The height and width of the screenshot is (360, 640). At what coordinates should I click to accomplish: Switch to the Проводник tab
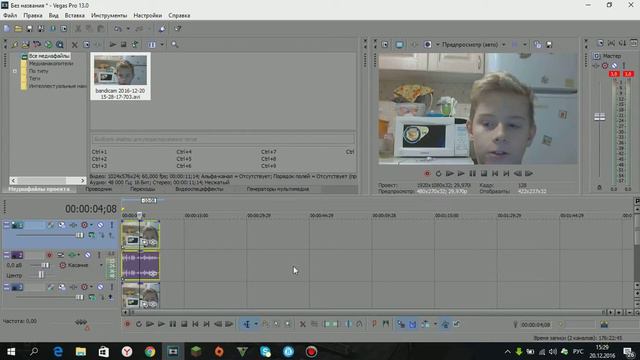(x=98, y=189)
